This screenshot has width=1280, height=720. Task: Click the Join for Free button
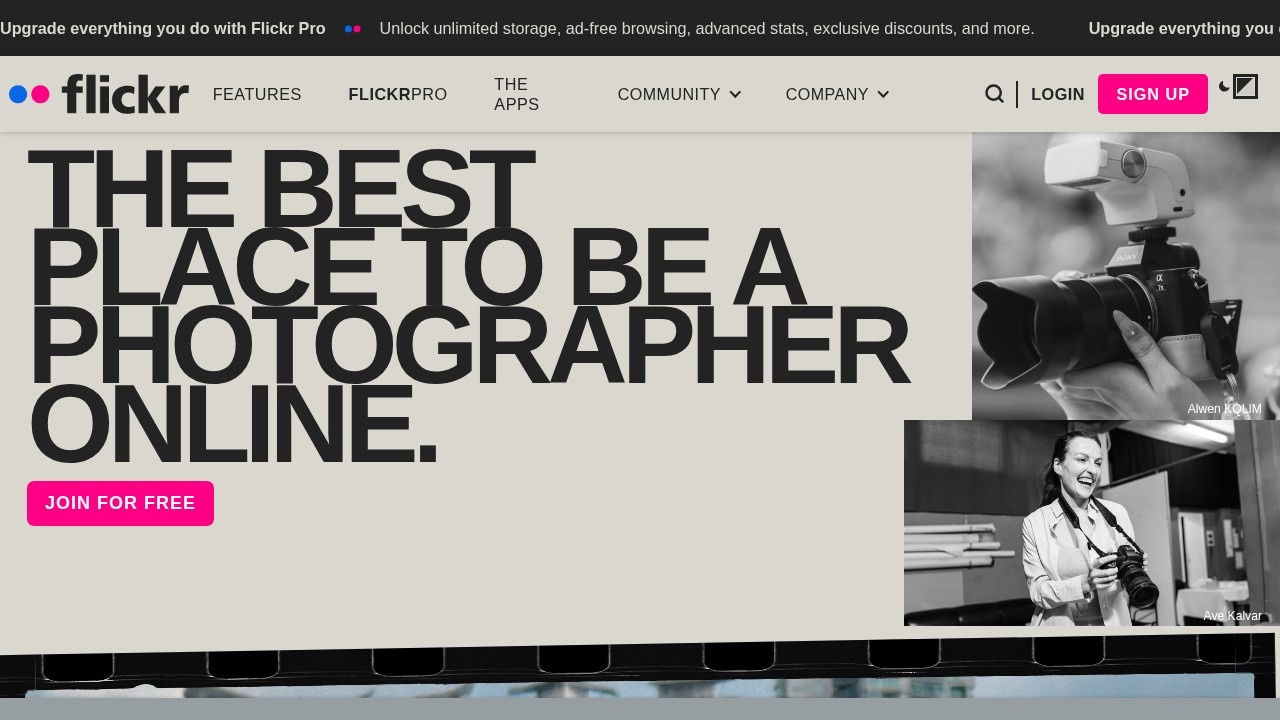click(x=120, y=503)
